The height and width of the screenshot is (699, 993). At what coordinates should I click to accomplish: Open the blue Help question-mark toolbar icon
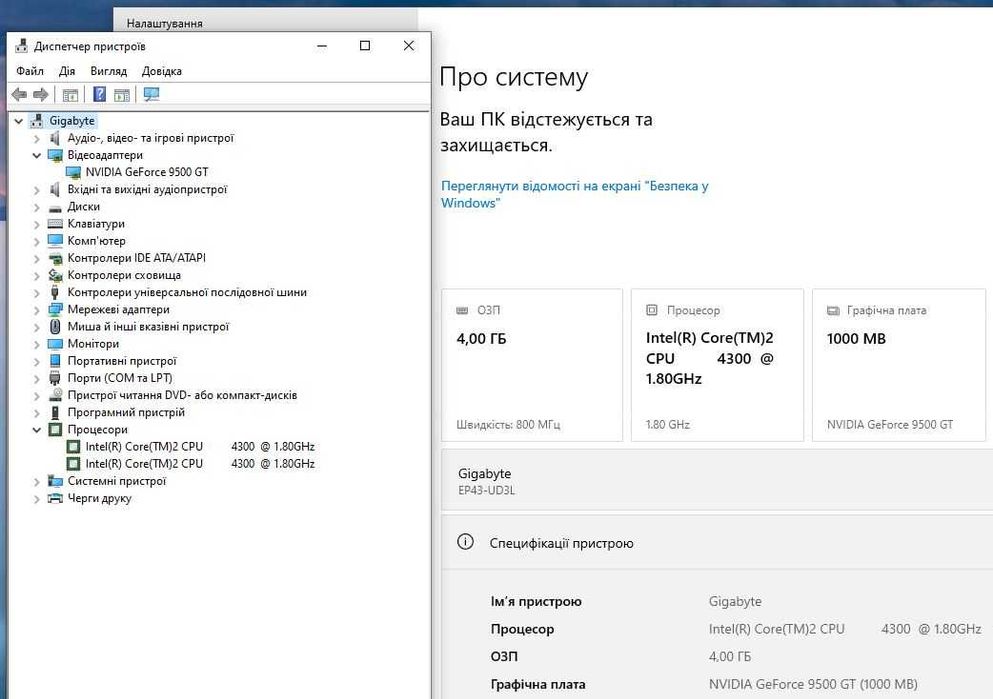[99, 95]
